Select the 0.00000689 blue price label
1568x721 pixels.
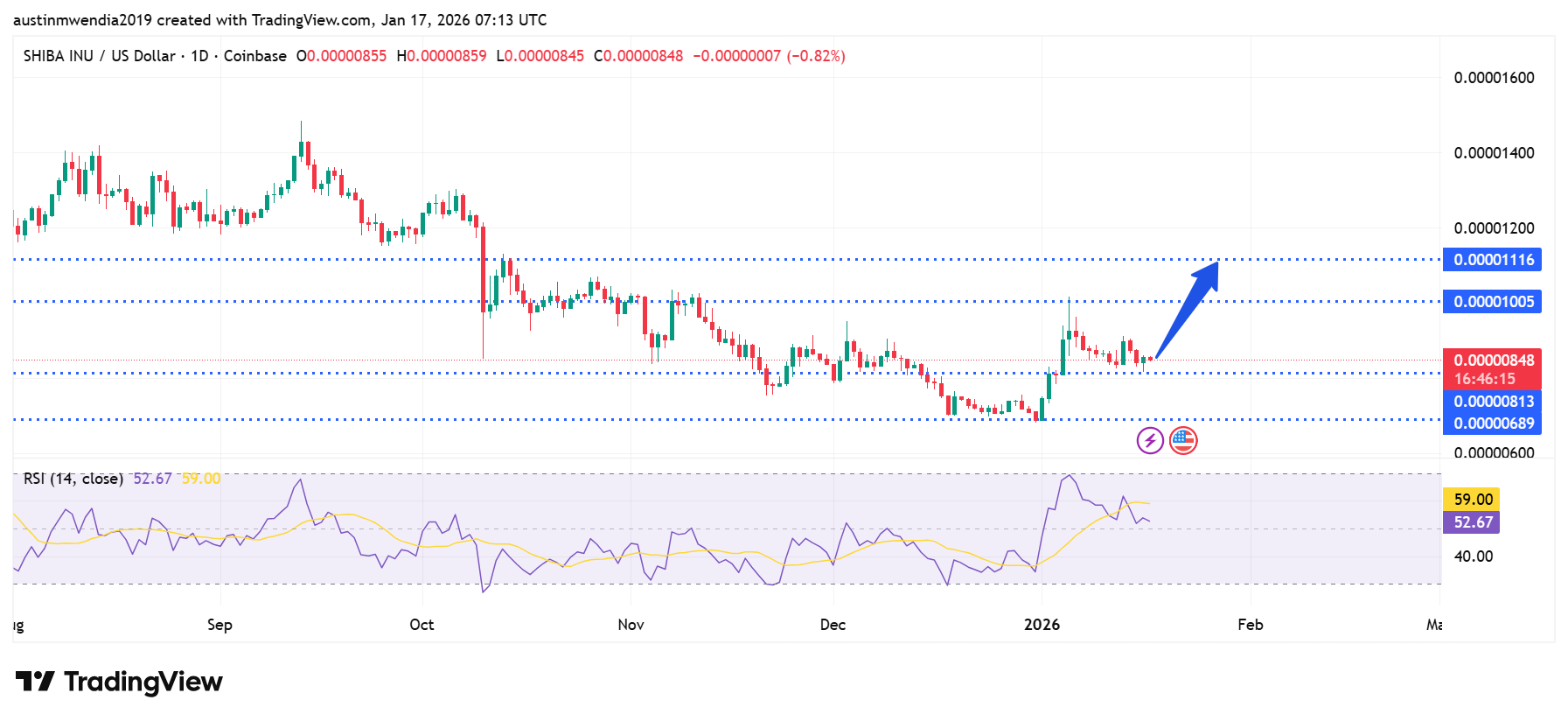coord(1492,423)
